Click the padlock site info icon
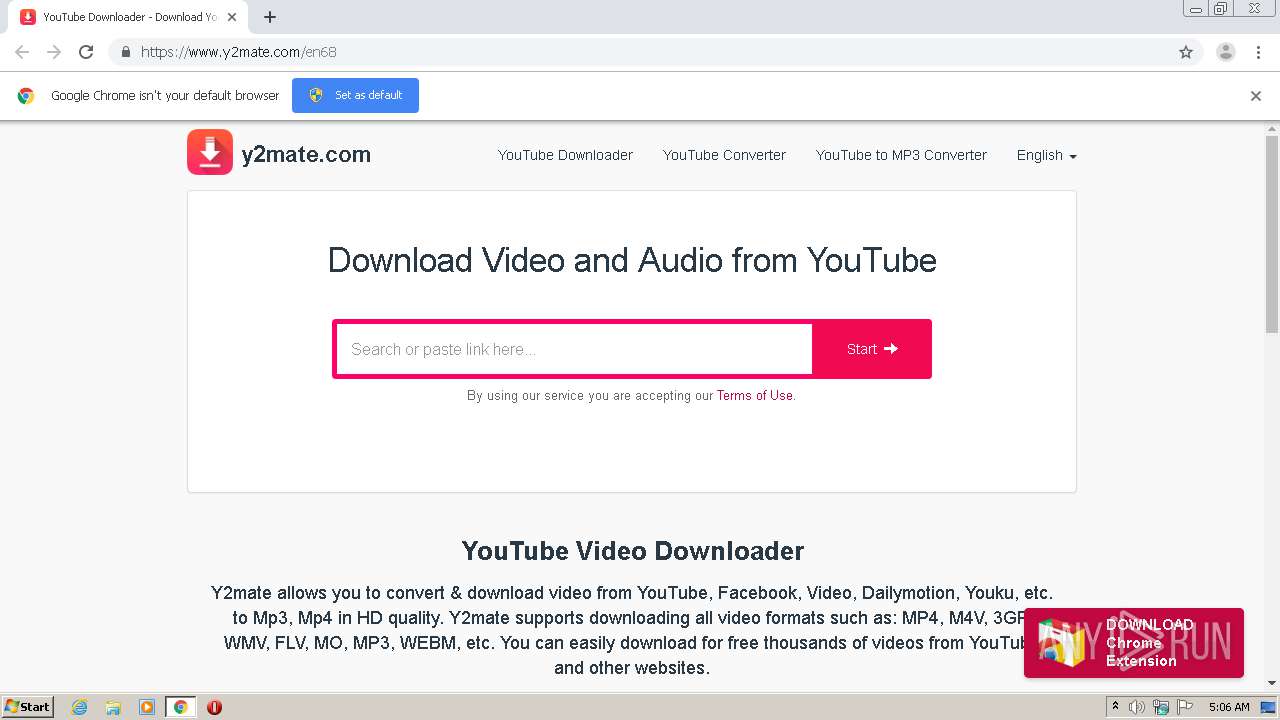The image size is (1280, 720). tap(125, 52)
